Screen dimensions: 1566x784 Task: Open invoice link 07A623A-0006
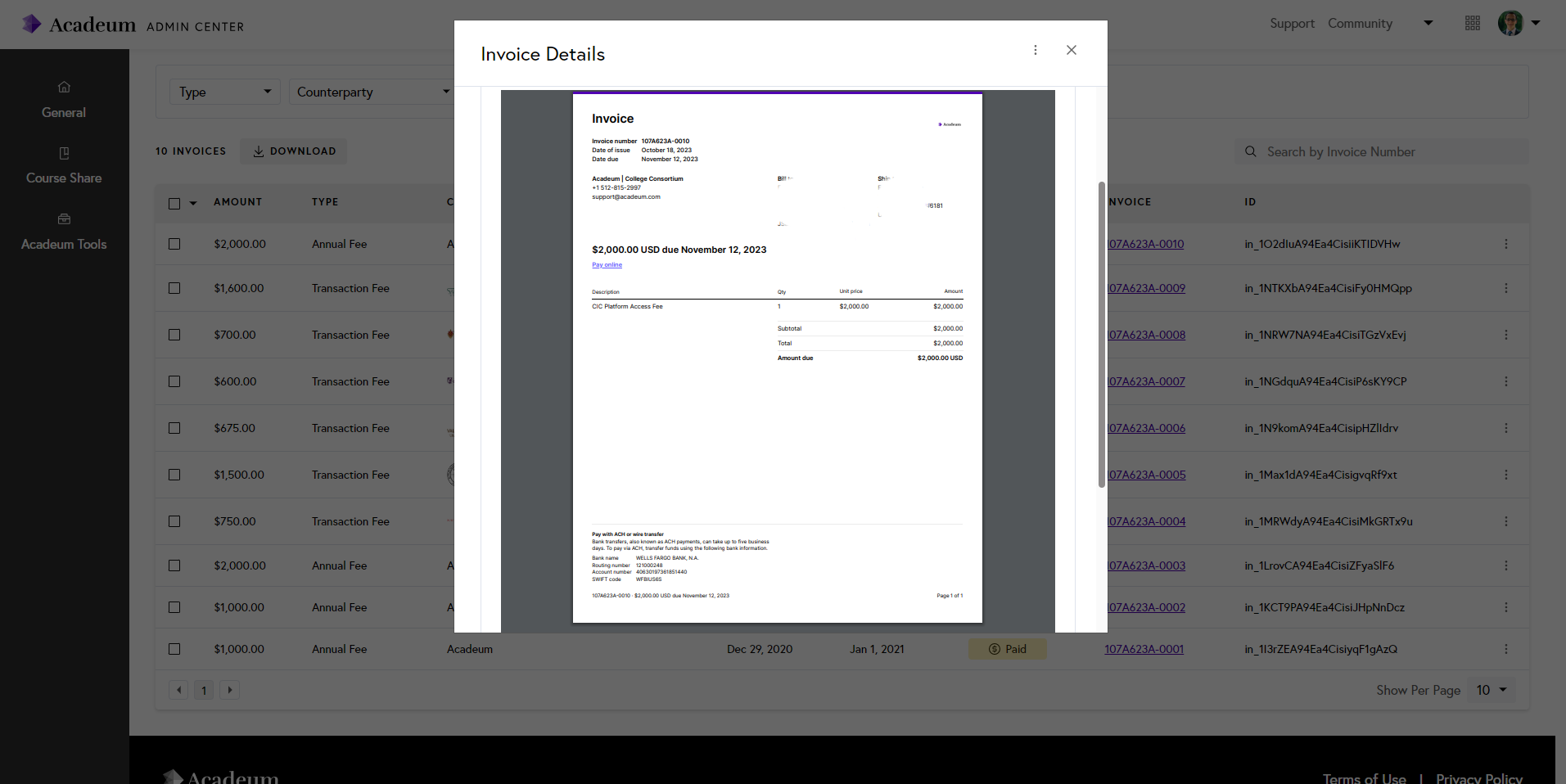click(1146, 428)
